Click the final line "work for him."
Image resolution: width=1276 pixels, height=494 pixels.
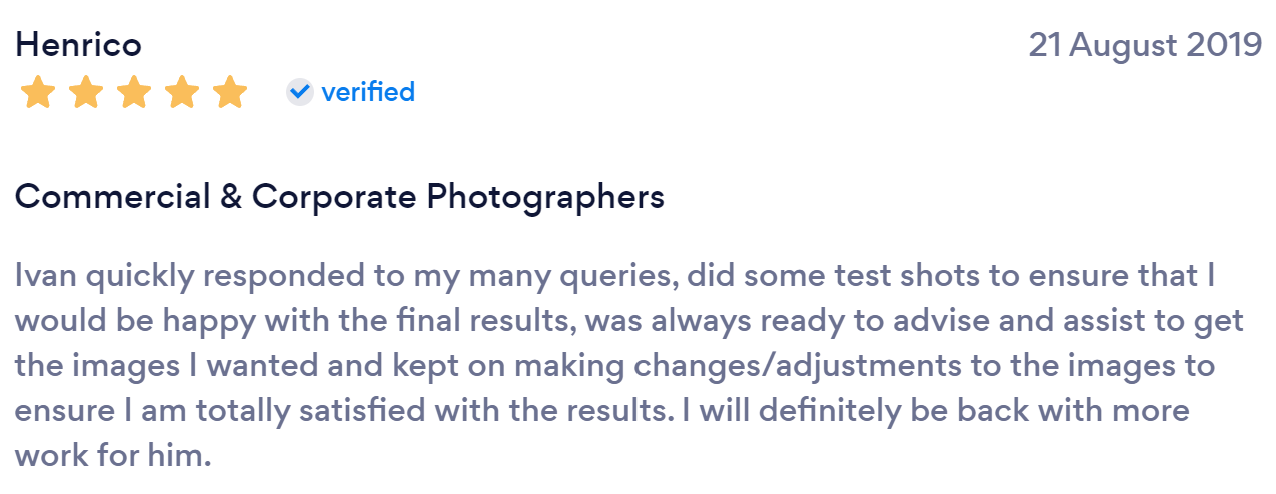(113, 455)
